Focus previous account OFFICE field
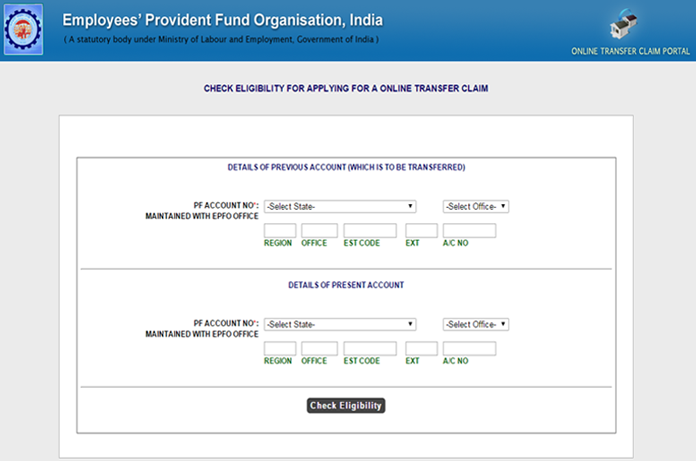Viewport: 696px width, 461px height. pyautogui.click(x=319, y=231)
